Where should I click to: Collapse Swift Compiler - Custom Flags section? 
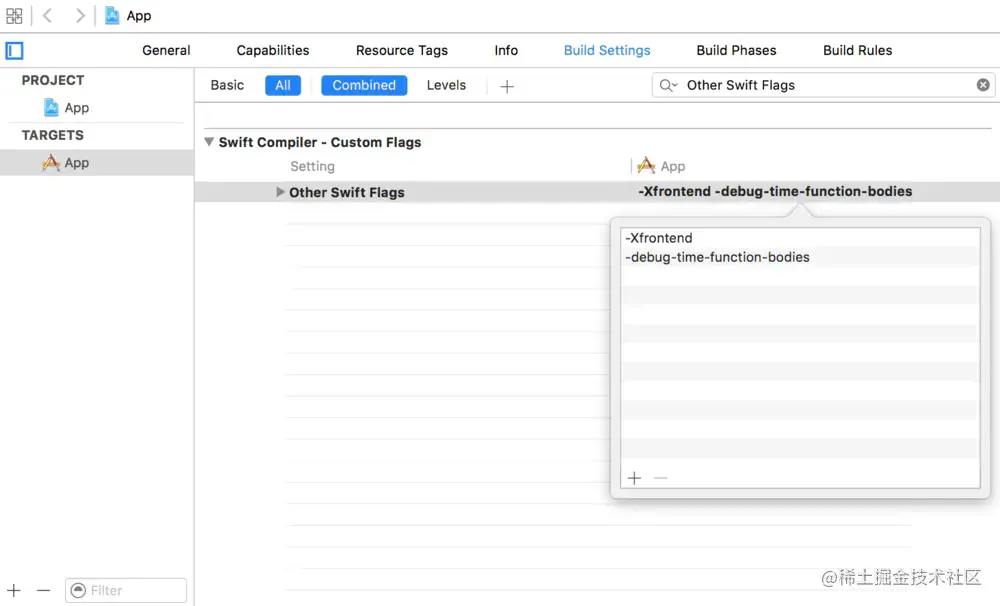pyautogui.click(x=209, y=142)
